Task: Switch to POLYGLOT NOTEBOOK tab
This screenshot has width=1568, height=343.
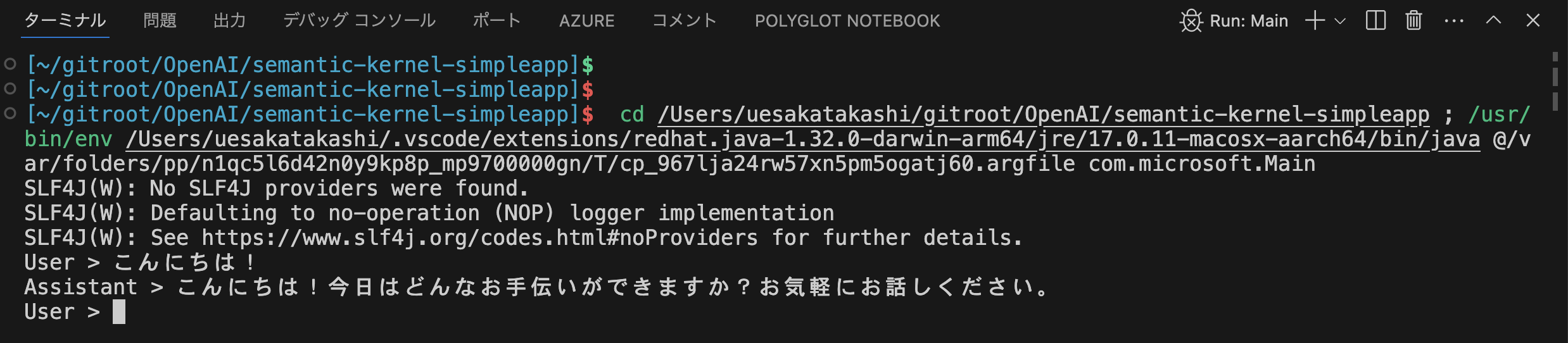Action: click(x=847, y=21)
